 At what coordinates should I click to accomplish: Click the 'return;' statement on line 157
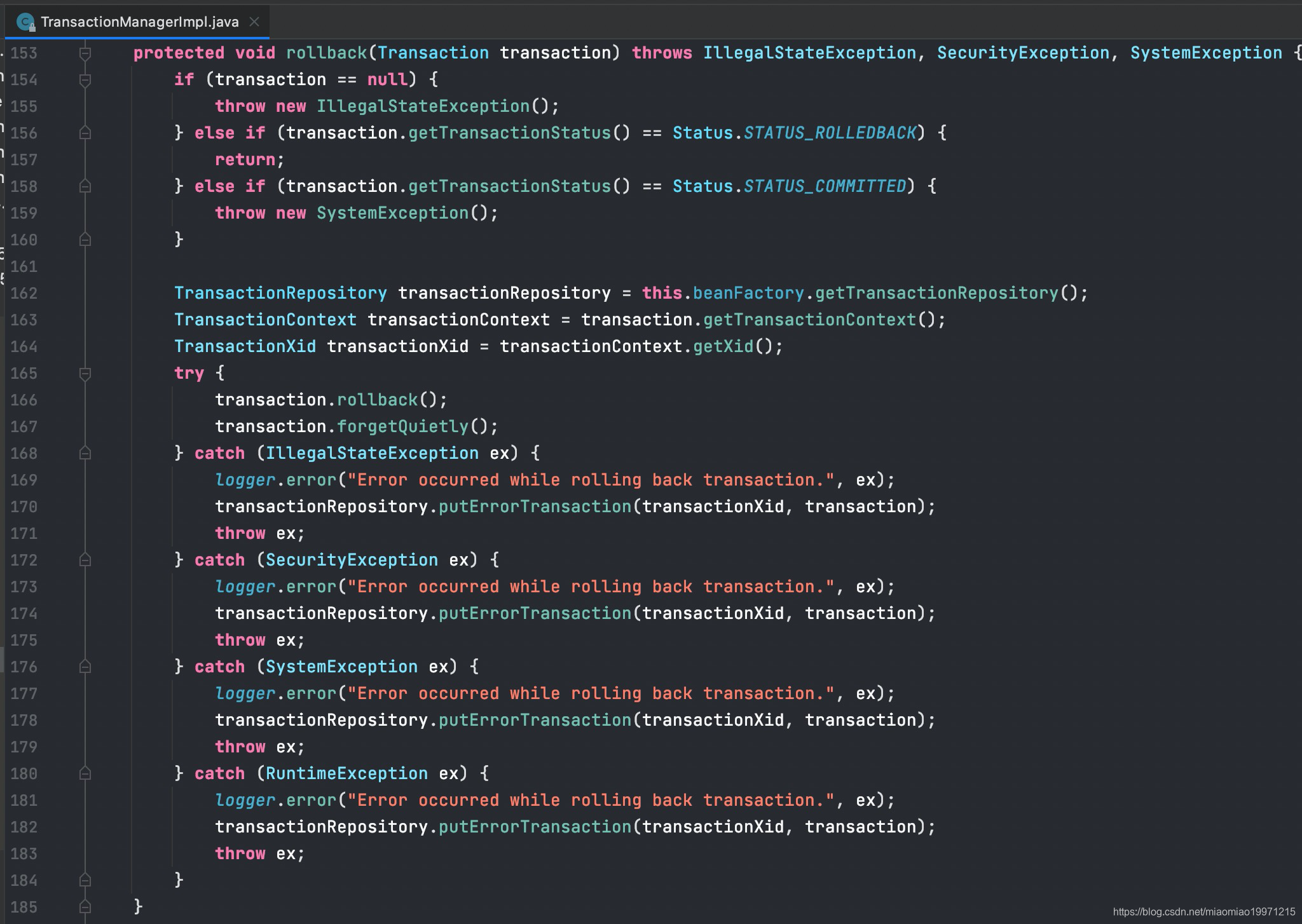point(250,160)
